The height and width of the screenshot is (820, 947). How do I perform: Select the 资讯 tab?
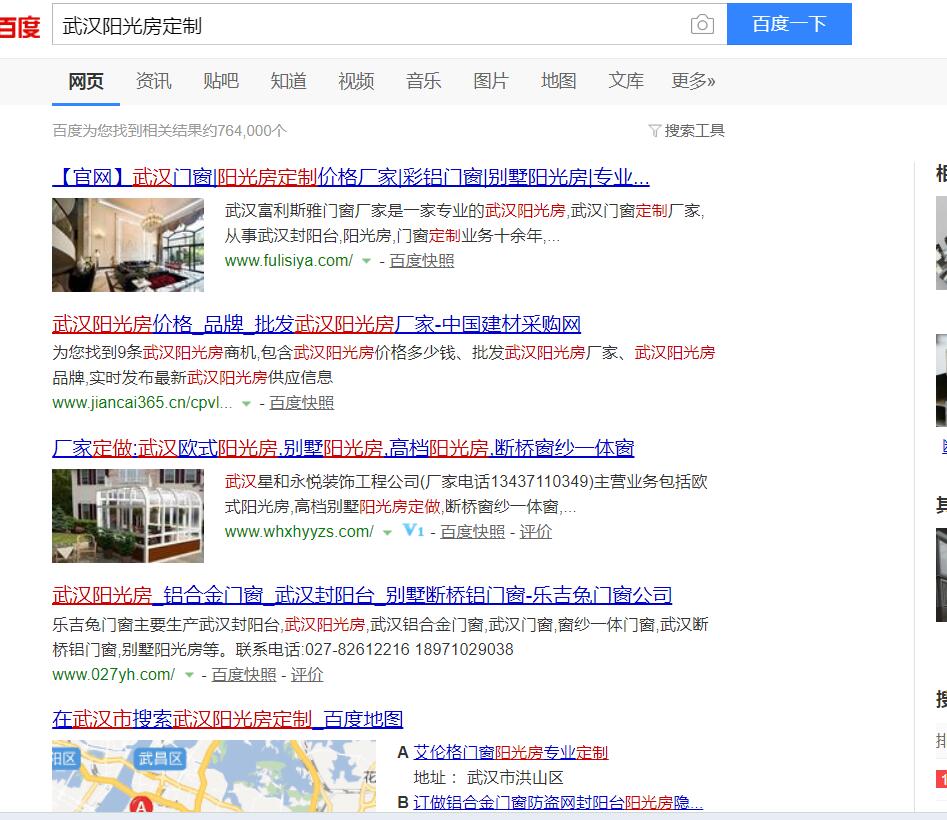pos(153,82)
